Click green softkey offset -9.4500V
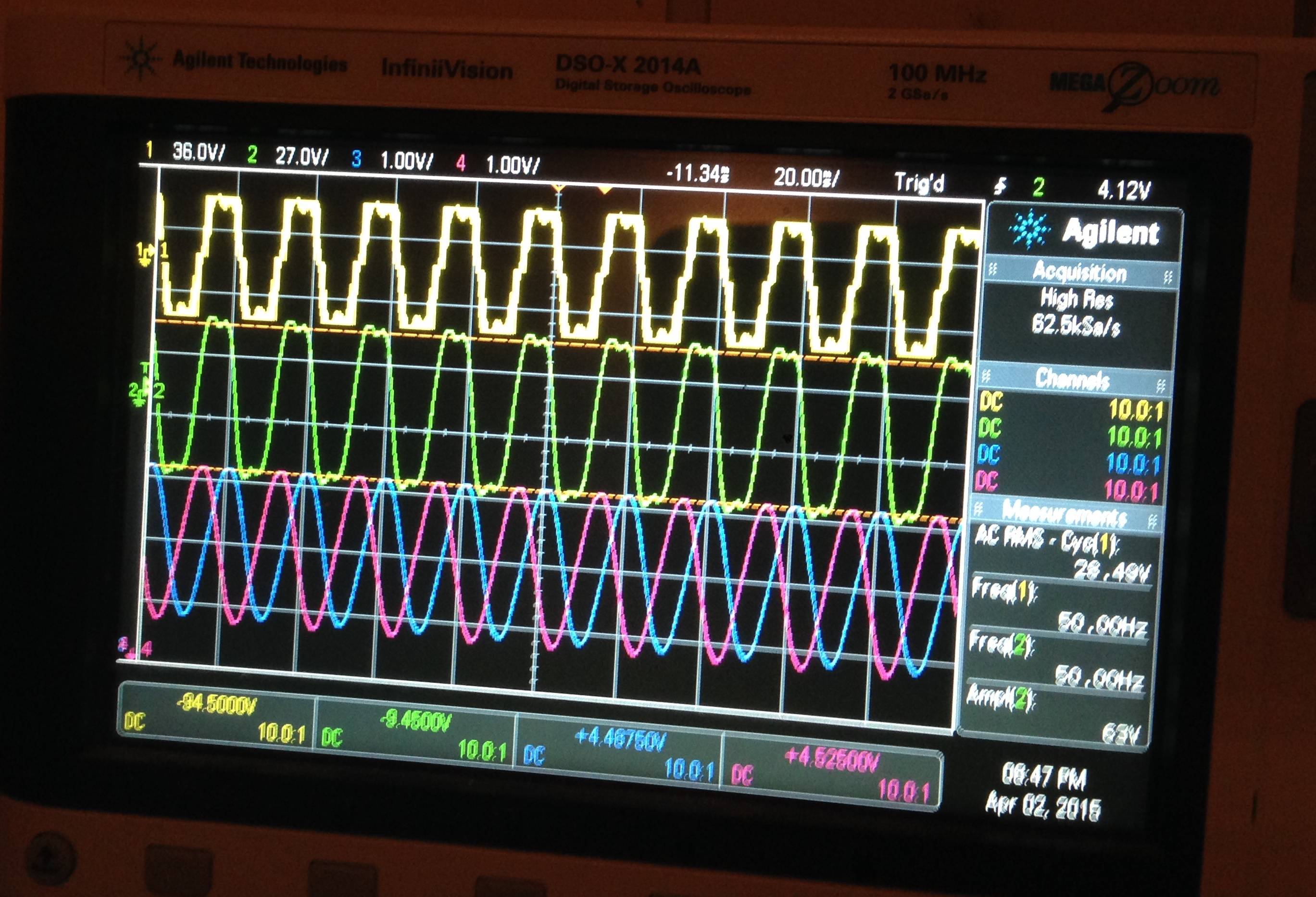 coord(416,722)
